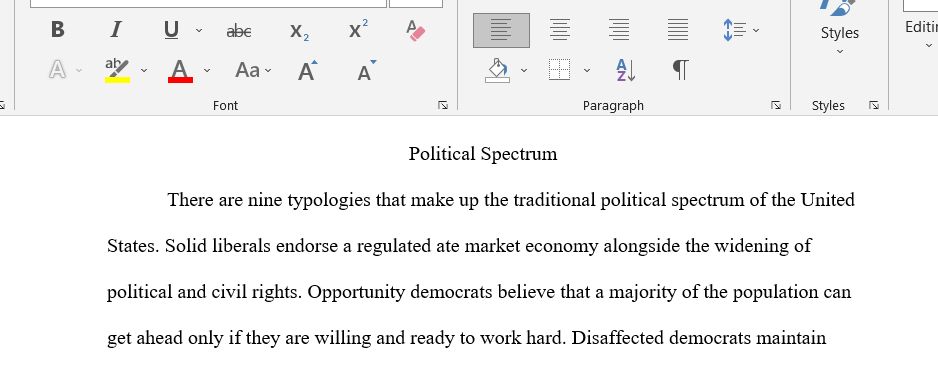Apply Underline to text

click(172, 29)
